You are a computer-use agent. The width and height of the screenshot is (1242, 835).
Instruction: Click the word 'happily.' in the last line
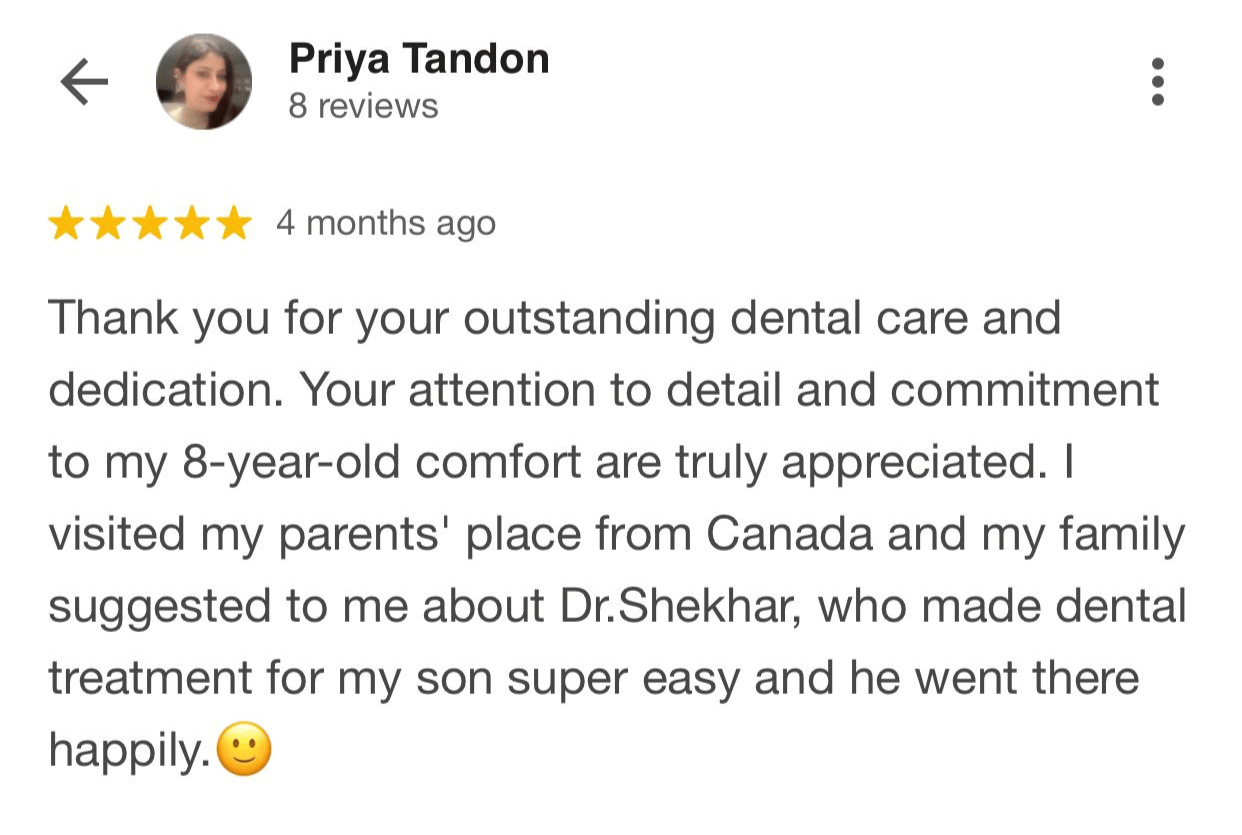(x=131, y=753)
